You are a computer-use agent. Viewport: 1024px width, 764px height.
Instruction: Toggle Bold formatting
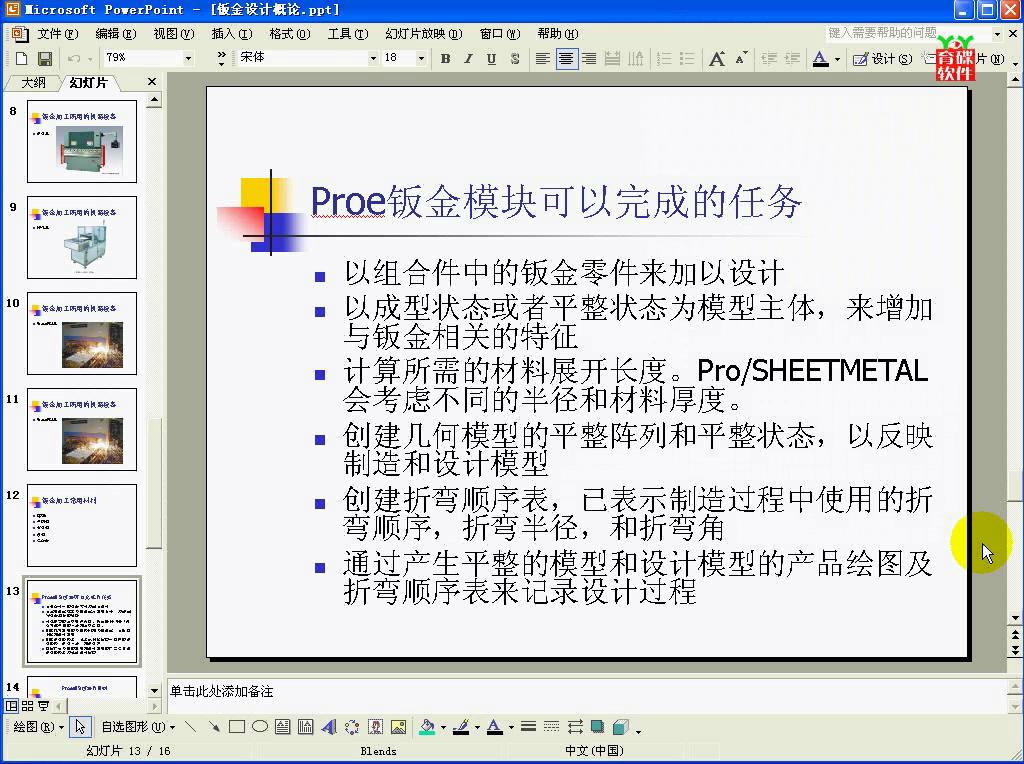tap(445, 59)
